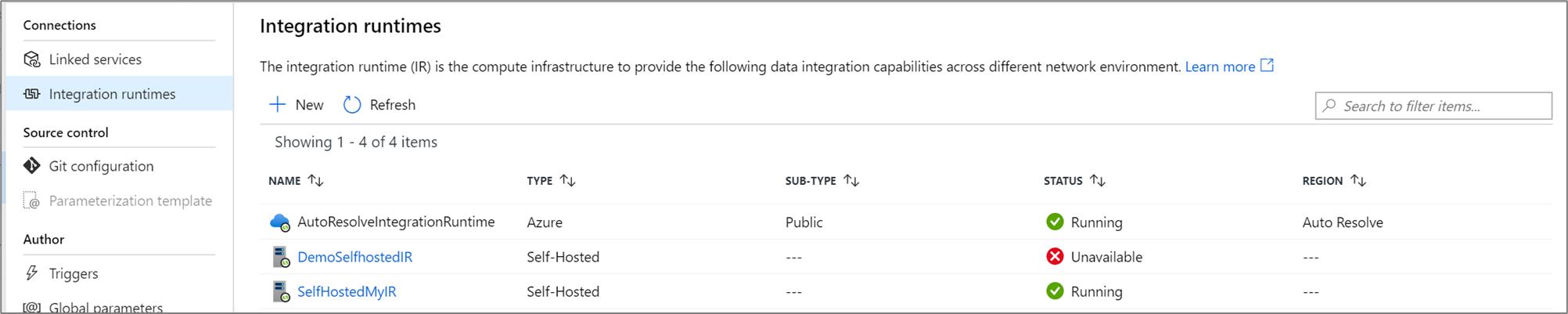The height and width of the screenshot is (314, 1568).
Task: Select Parameterization template in sidebar
Action: (130, 201)
